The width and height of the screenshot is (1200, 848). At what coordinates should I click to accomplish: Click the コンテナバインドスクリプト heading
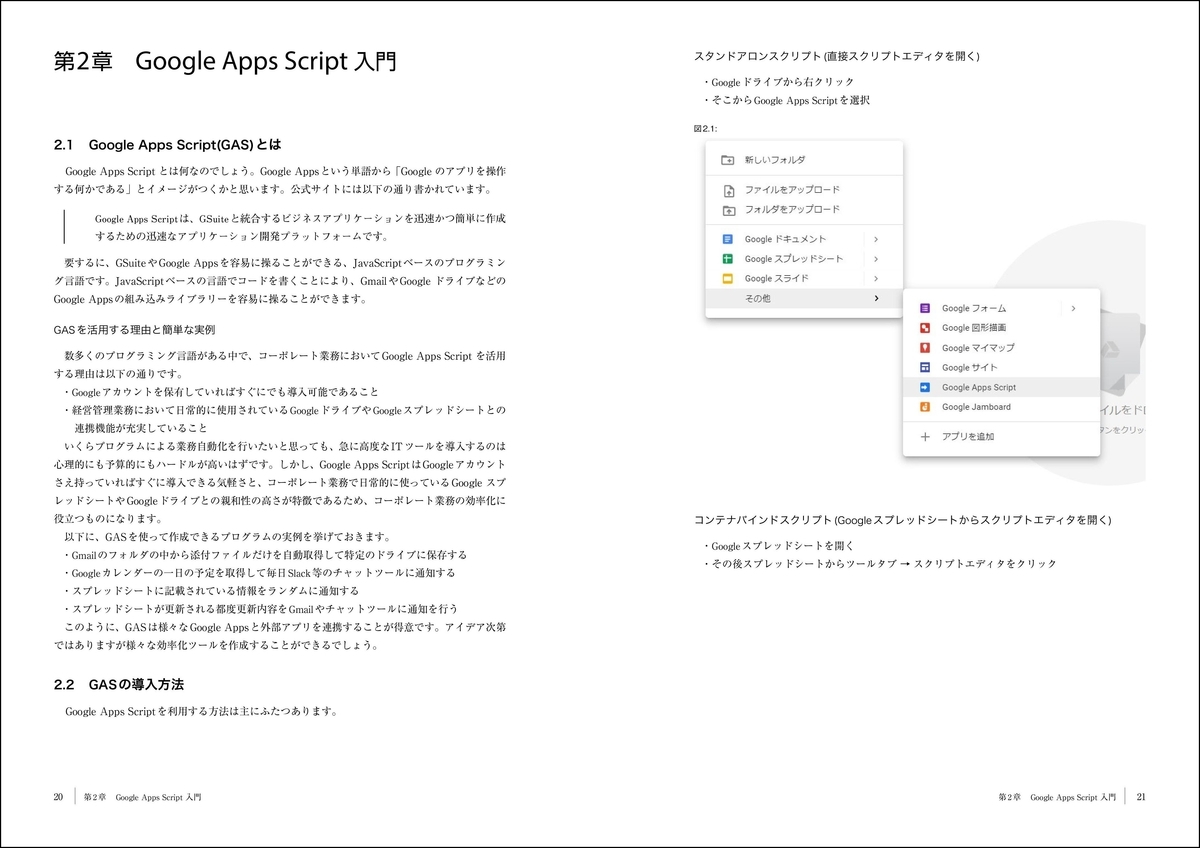click(902, 520)
